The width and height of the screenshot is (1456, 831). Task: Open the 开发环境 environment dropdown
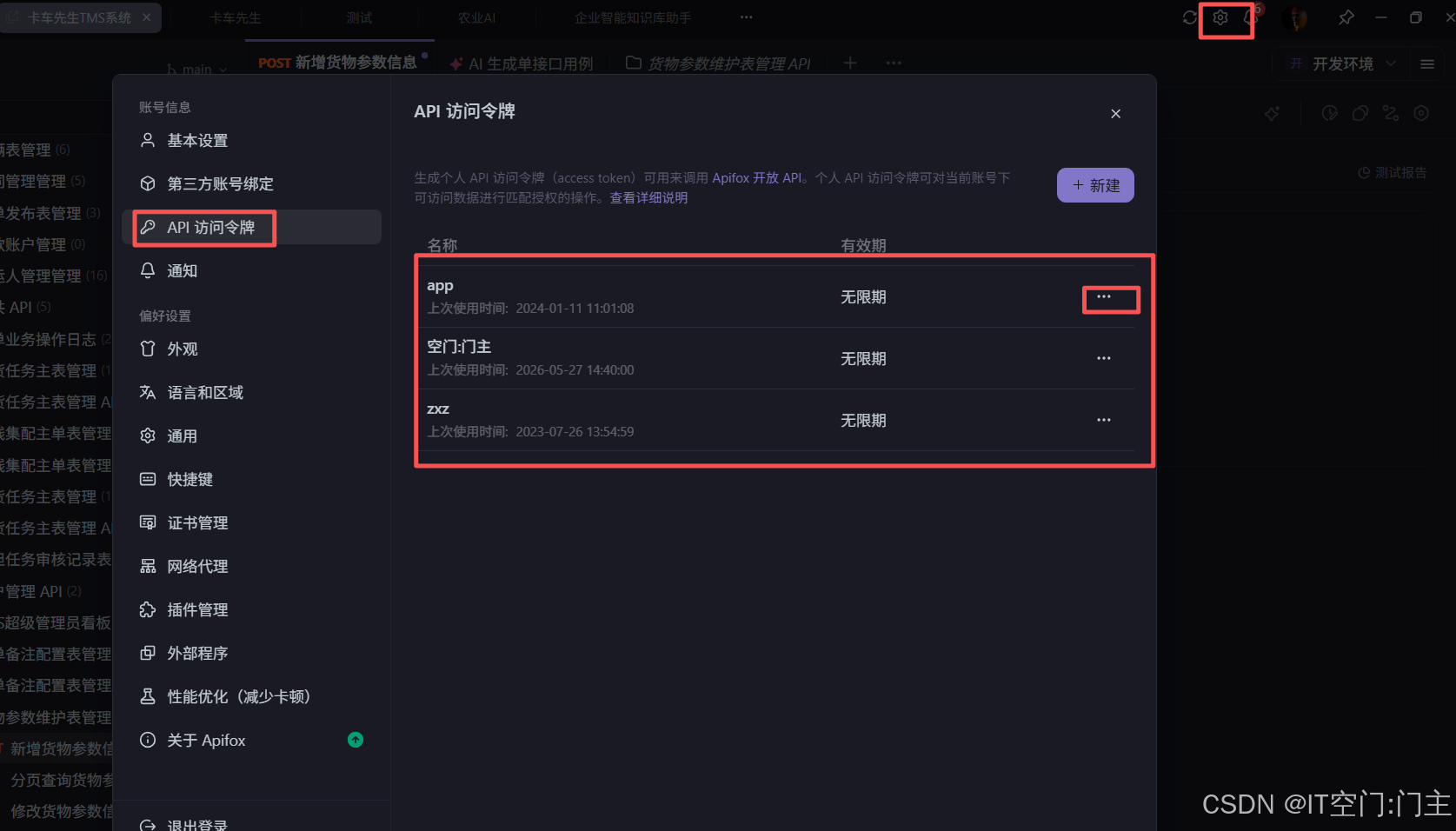point(1342,63)
